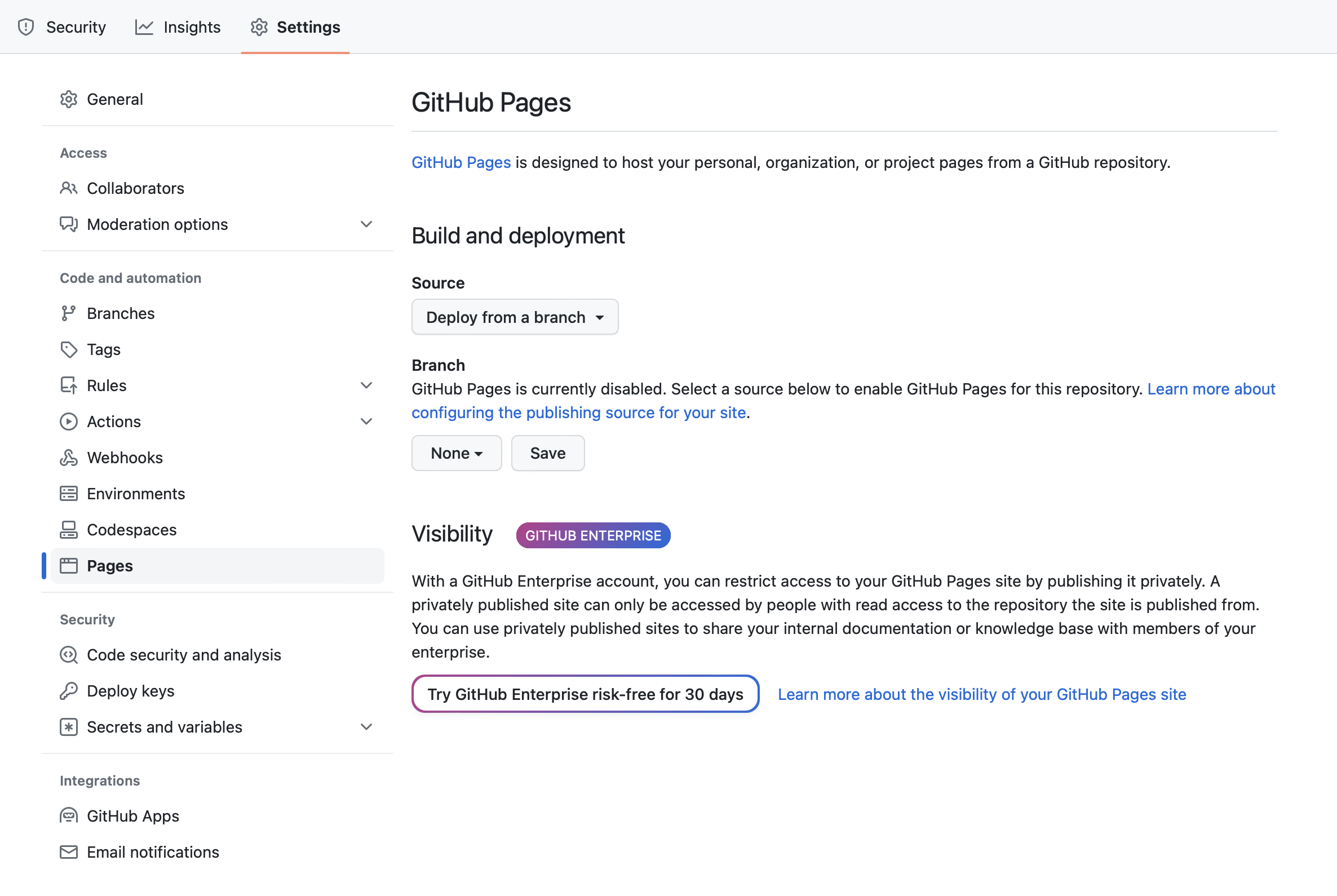
Task: Switch to the Security tab
Action: [62, 27]
